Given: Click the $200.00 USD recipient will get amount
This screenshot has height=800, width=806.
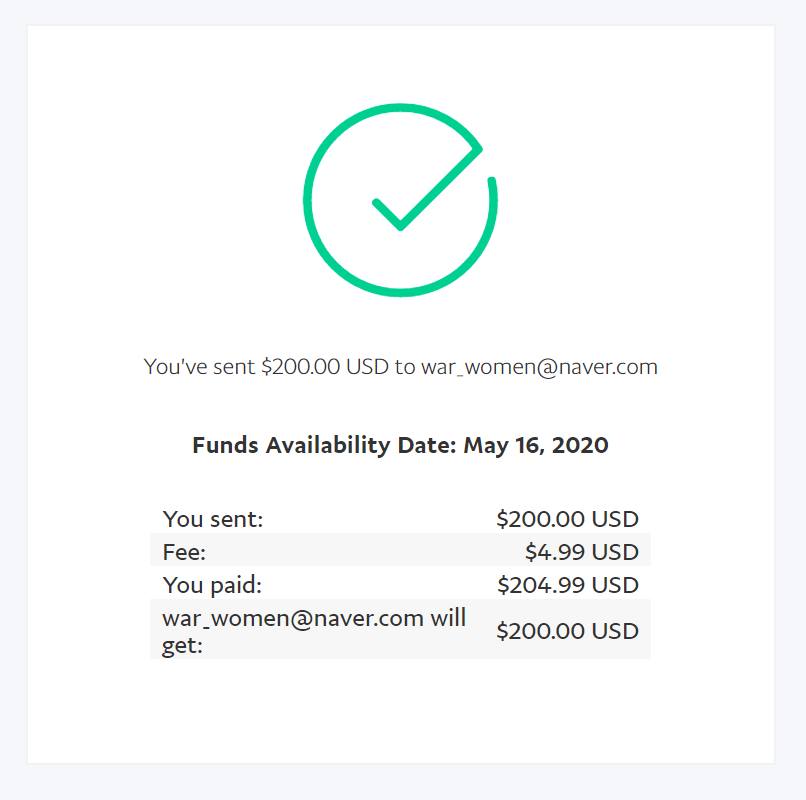Looking at the screenshot, I should [x=567, y=631].
